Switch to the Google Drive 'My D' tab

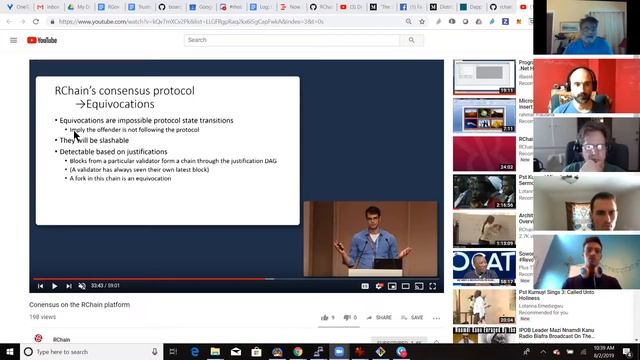78,7
